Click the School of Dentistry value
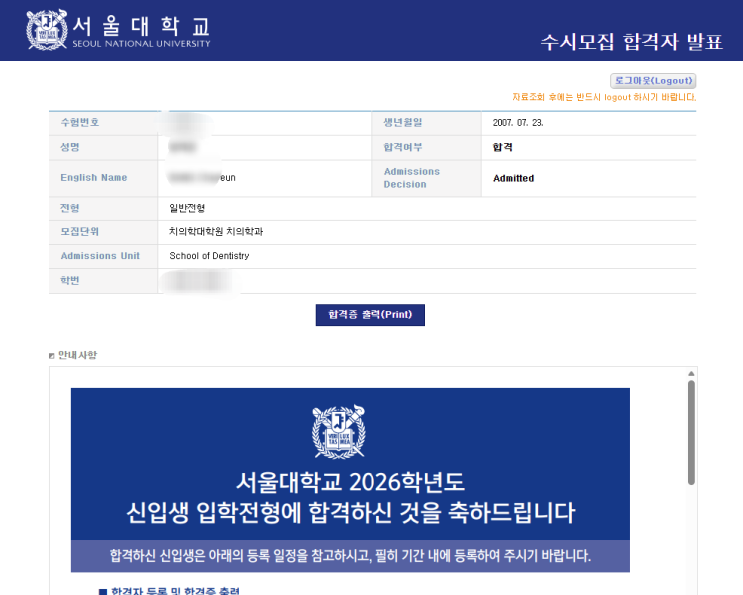Screen dimensions: 743x595 click(x=209, y=256)
